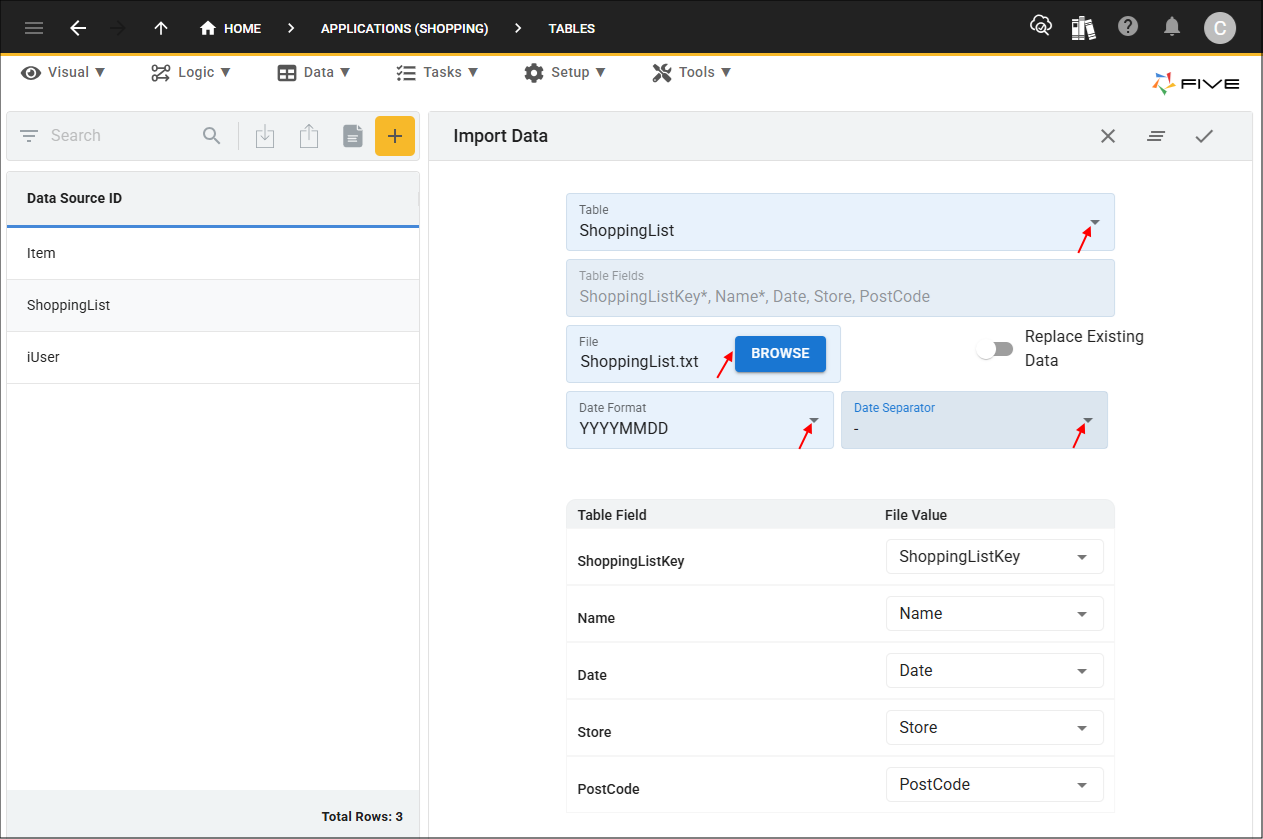Open Help via the question mark icon
The width and height of the screenshot is (1263, 839).
(1128, 27)
